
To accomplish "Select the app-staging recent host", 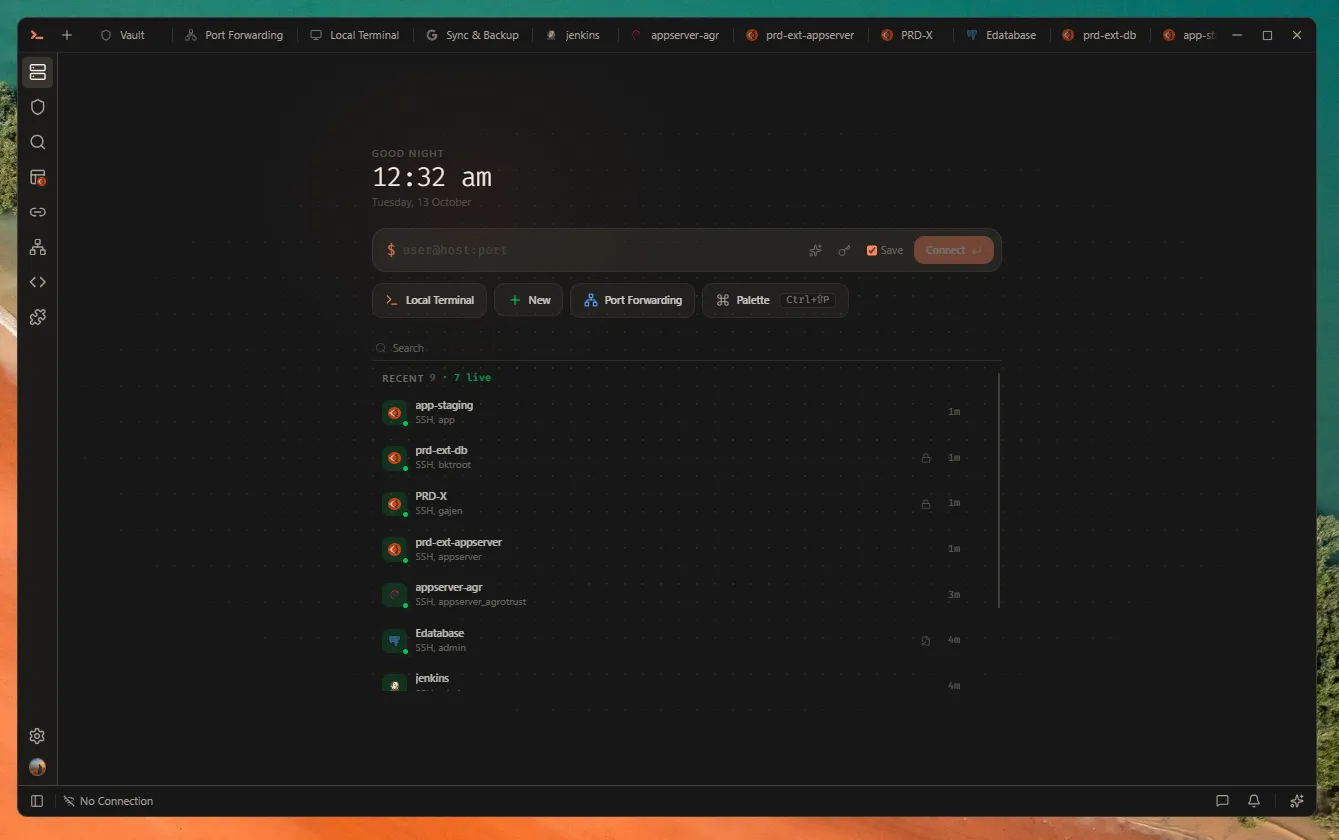I will [677, 412].
